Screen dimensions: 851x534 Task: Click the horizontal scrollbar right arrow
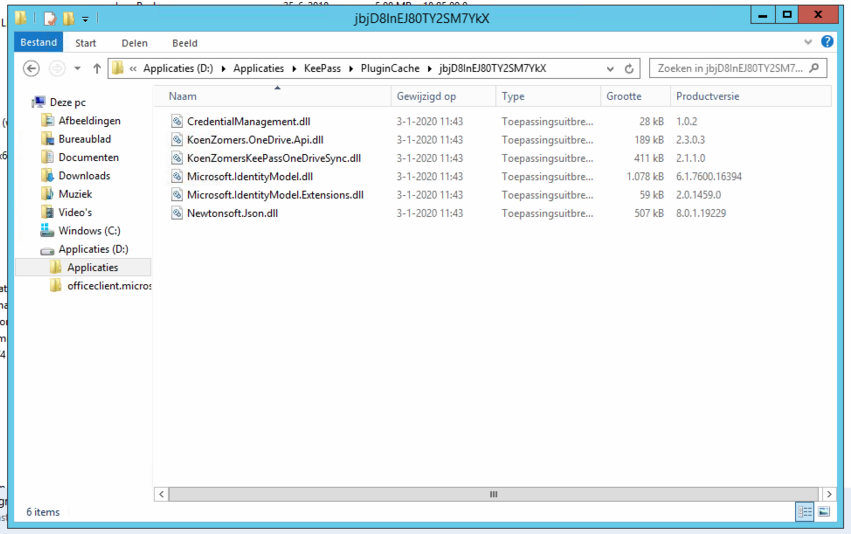(x=829, y=494)
